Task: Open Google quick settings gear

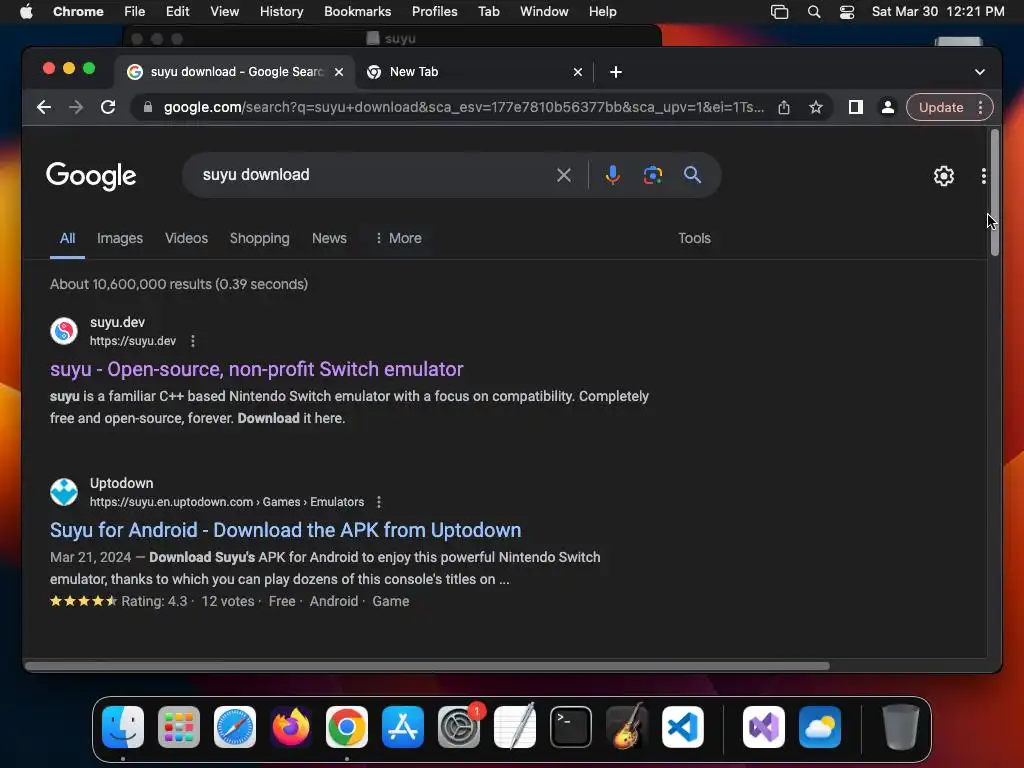Action: (x=944, y=176)
